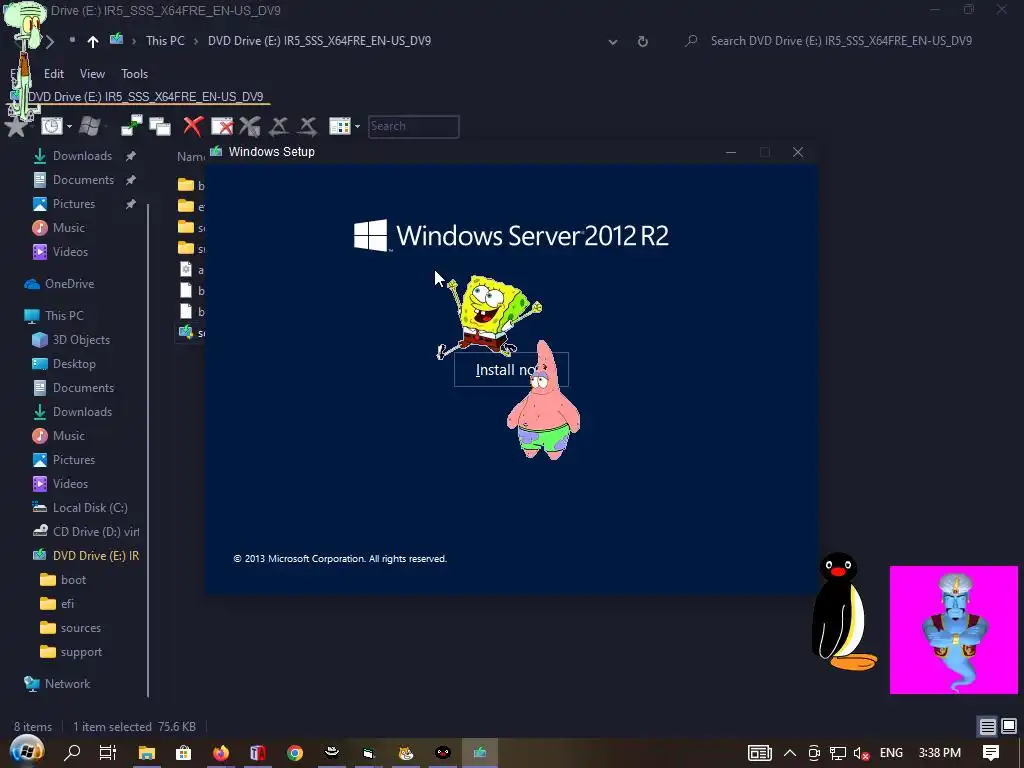Click the favorites star toolbar icon
The image size is (1024, 768).
(16, 126)
